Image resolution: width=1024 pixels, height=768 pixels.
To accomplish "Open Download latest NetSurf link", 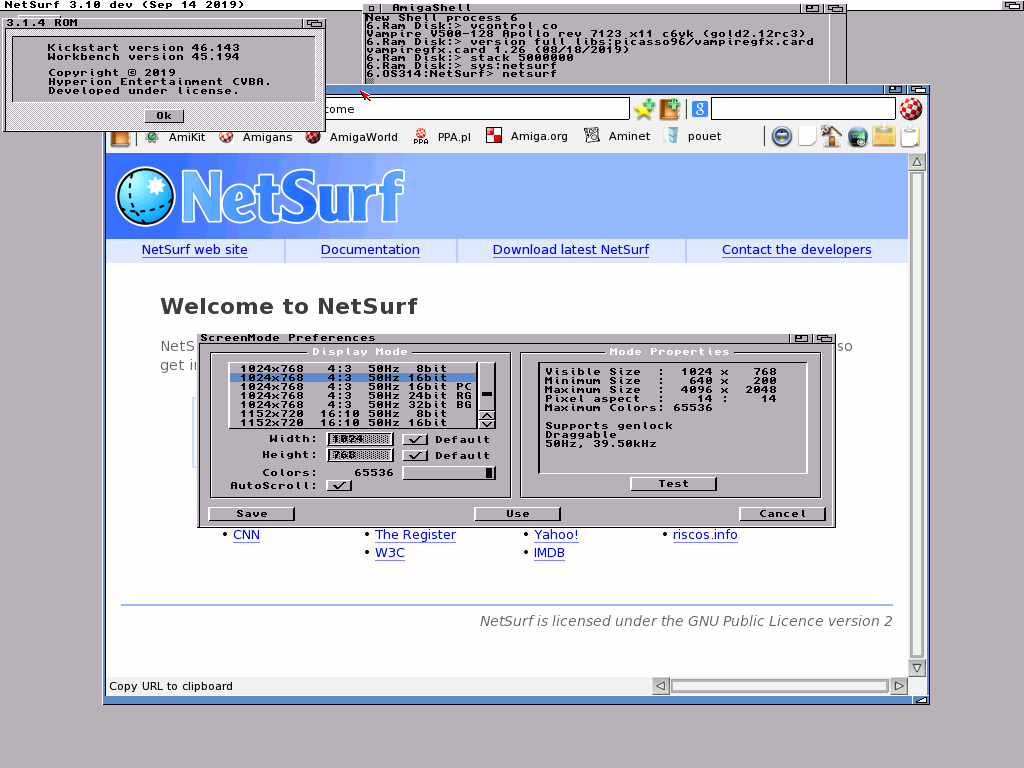I will (x=571, y=249).
